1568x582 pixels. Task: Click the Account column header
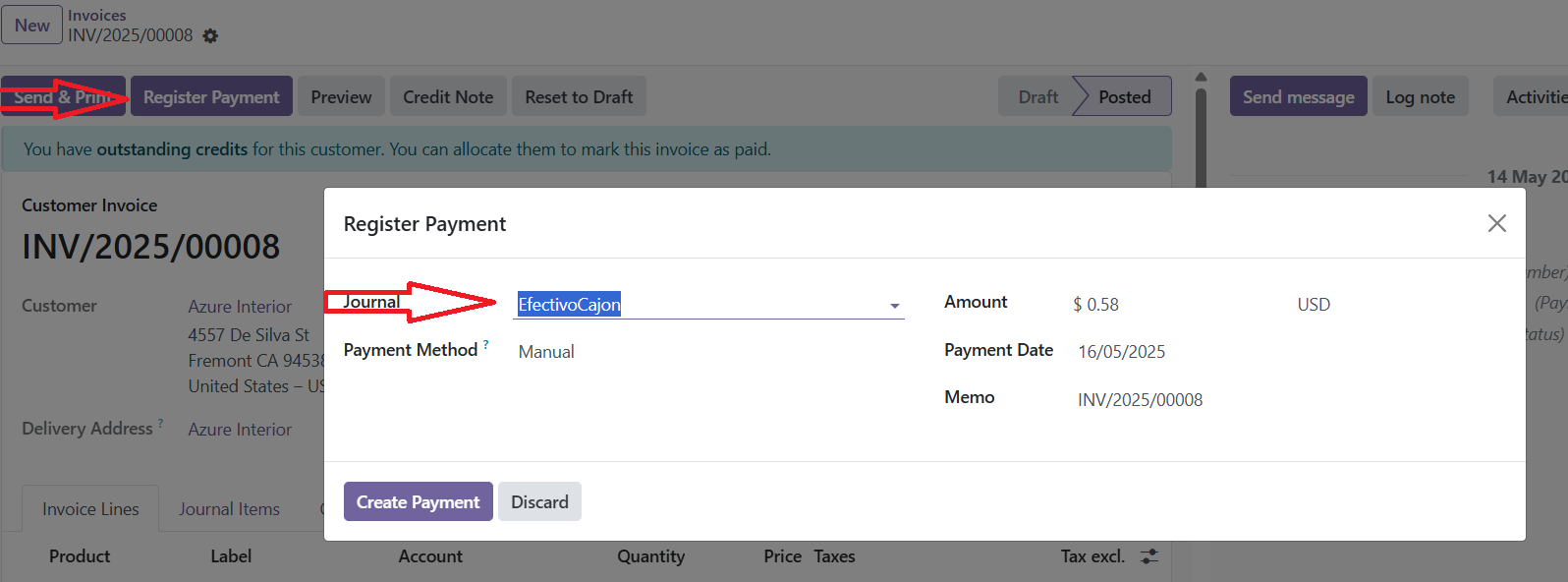tap(430, 556)
